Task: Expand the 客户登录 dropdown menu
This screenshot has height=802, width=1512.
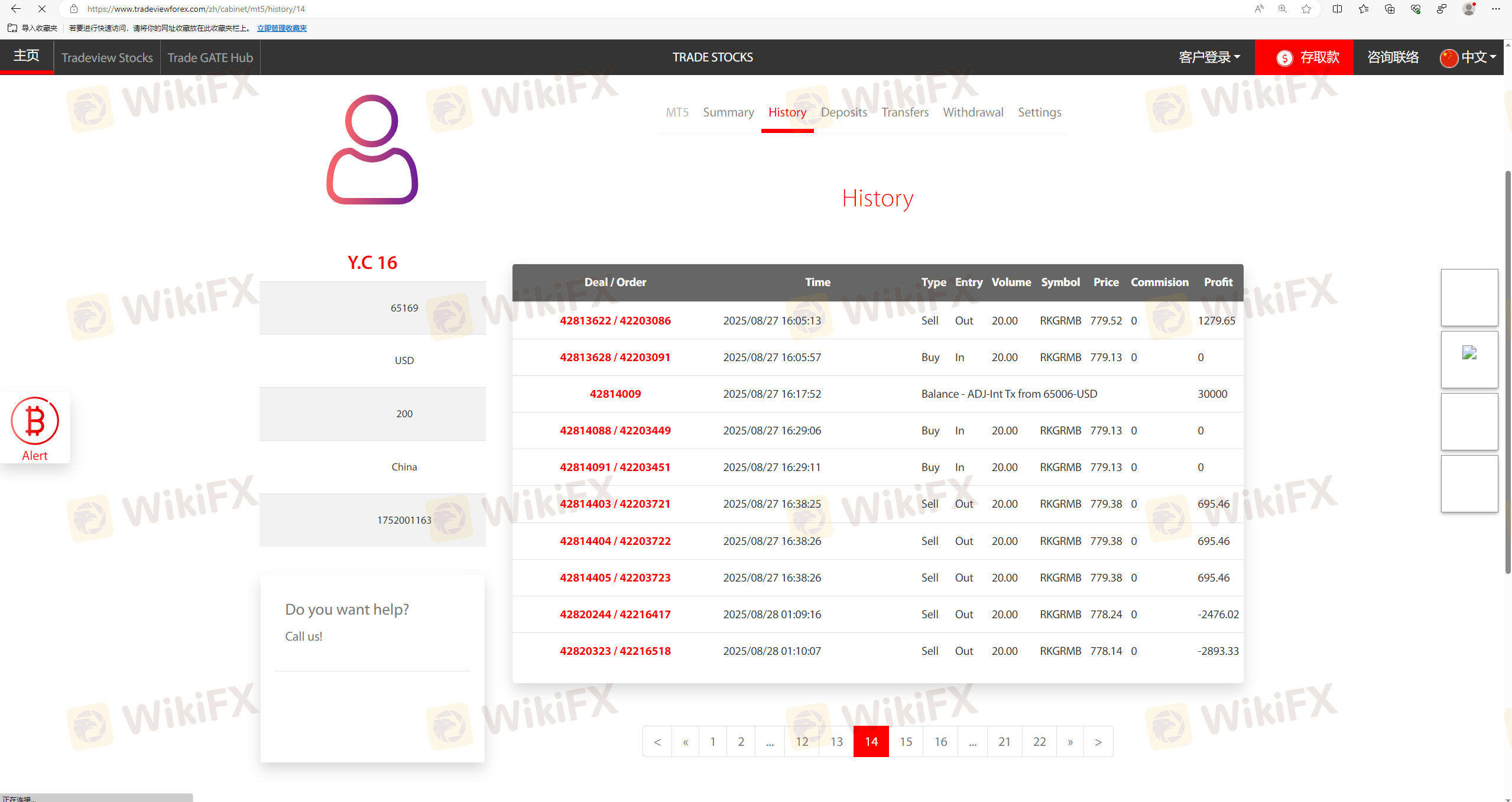Action: point(1209,57)
